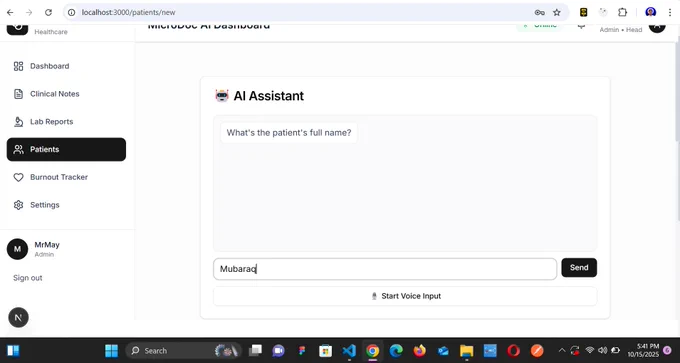Click the Patients people icon

[18, 149]
